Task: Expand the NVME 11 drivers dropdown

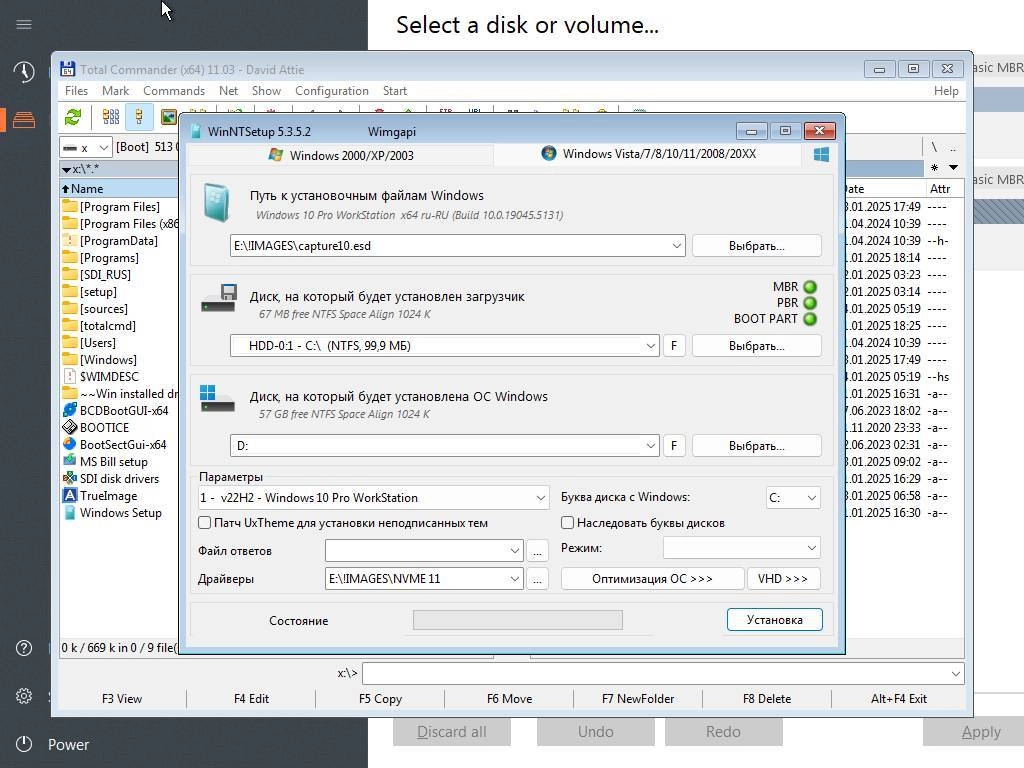Action: [x=515, y=579]
